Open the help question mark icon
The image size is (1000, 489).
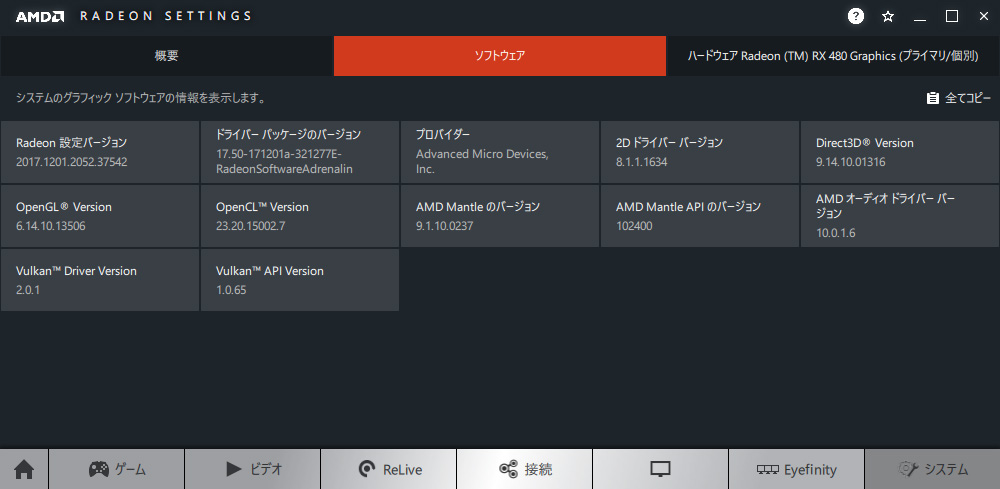(856, 17)
